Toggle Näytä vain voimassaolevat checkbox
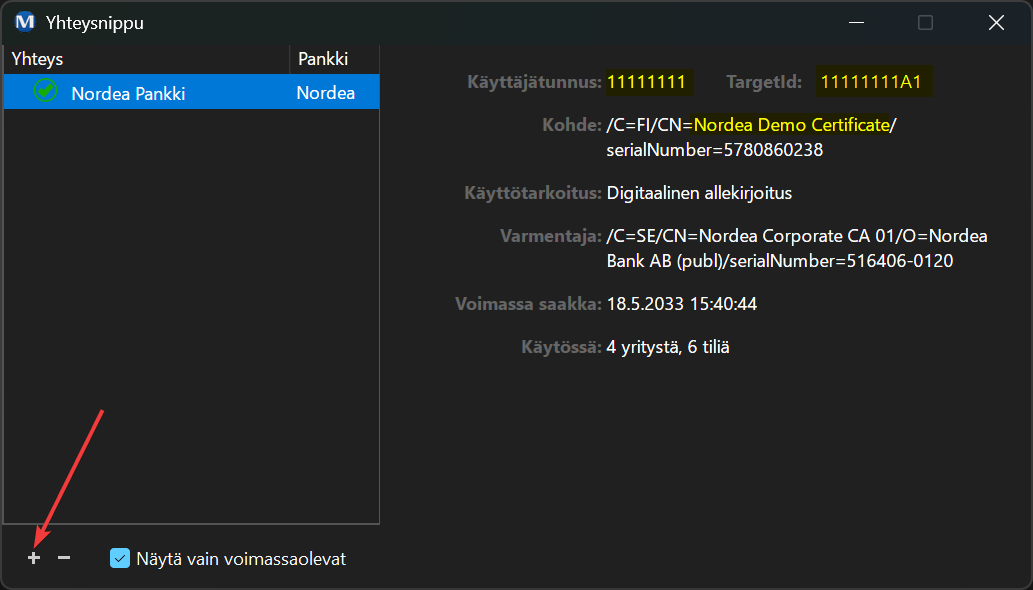This screenshot has height=590, width=1033. tap(119, 558)
